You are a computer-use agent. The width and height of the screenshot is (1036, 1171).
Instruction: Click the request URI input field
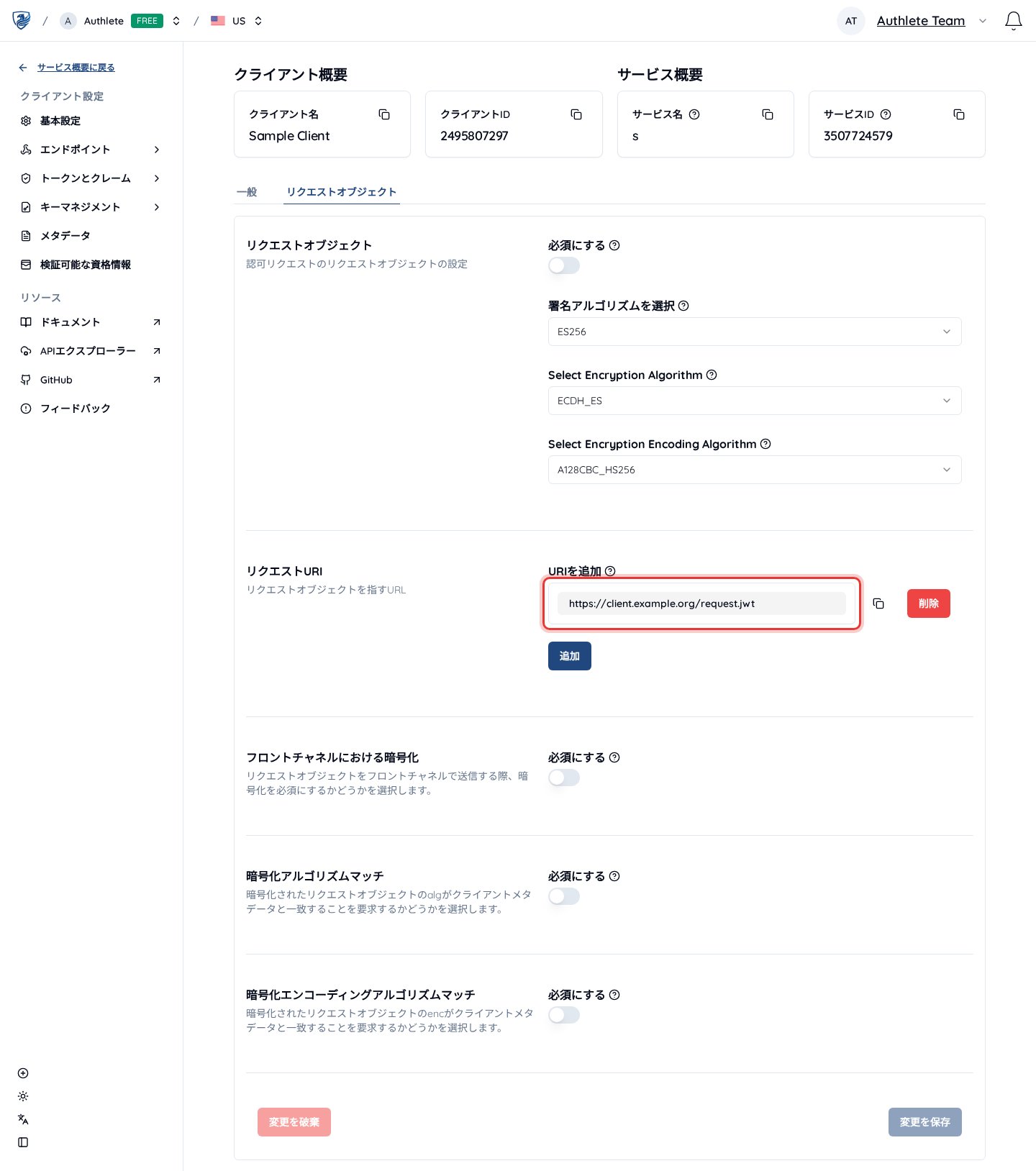701,603
